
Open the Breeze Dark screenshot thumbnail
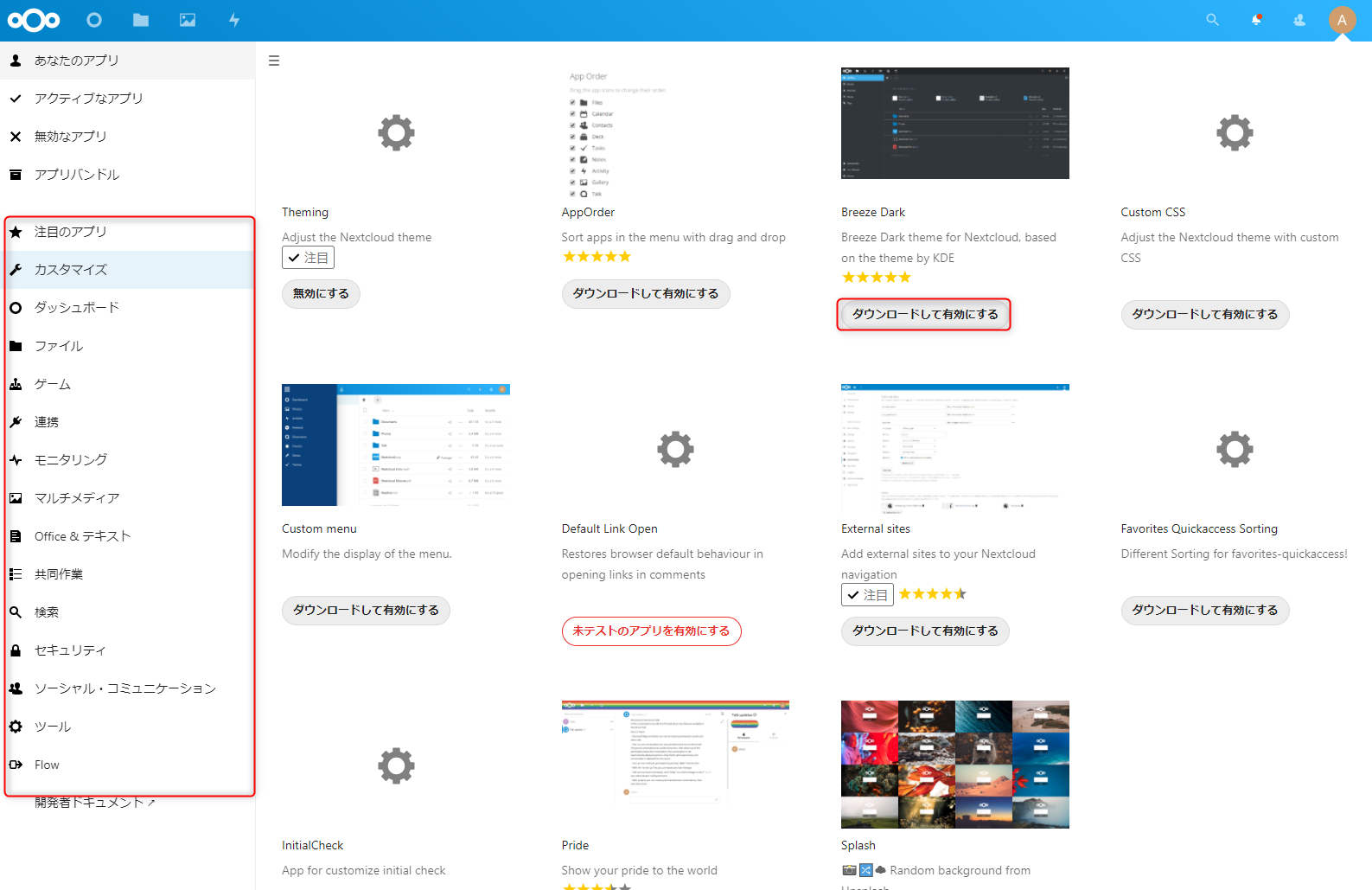955,123
